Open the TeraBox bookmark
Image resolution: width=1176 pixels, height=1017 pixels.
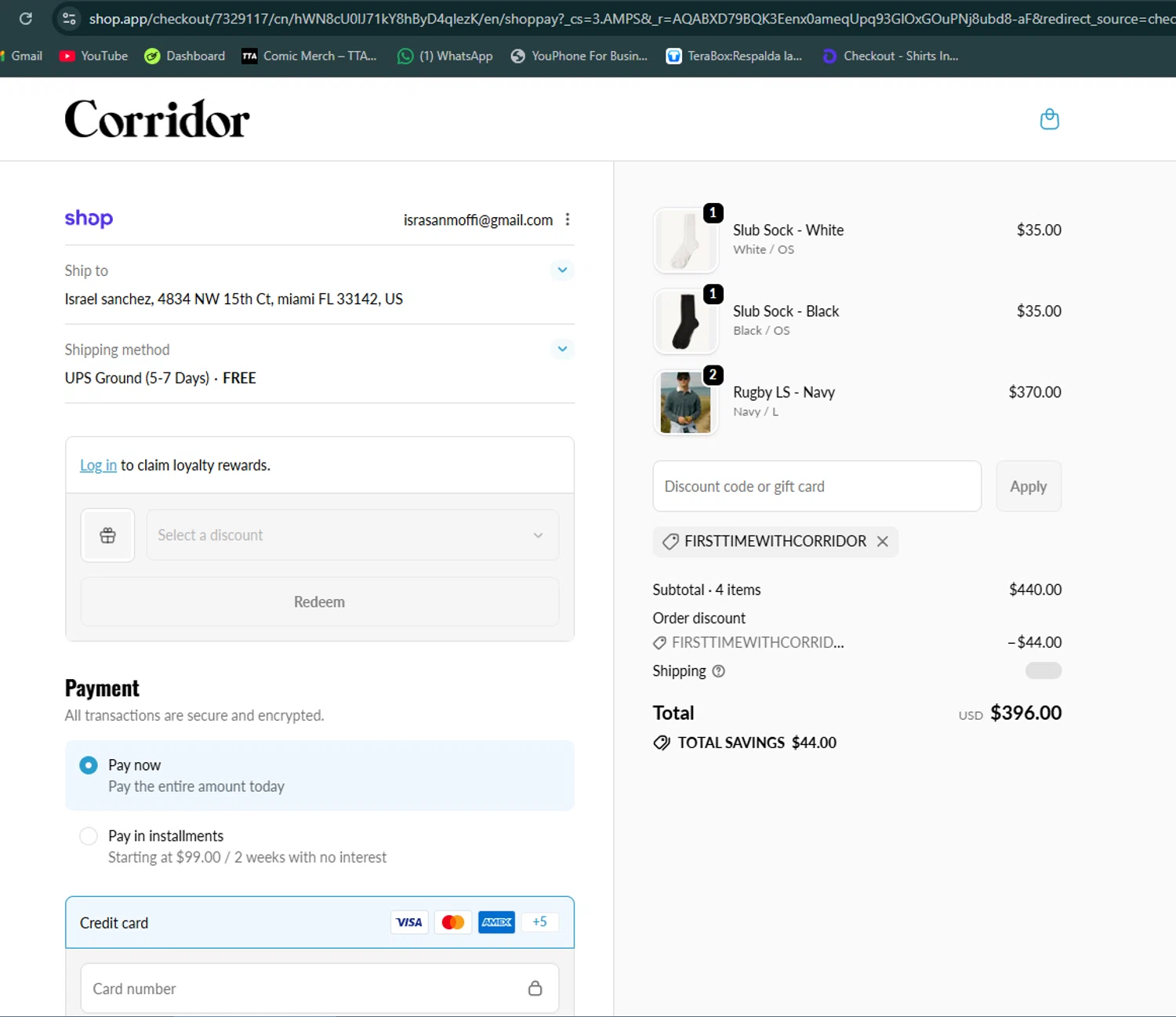(735, 56)
